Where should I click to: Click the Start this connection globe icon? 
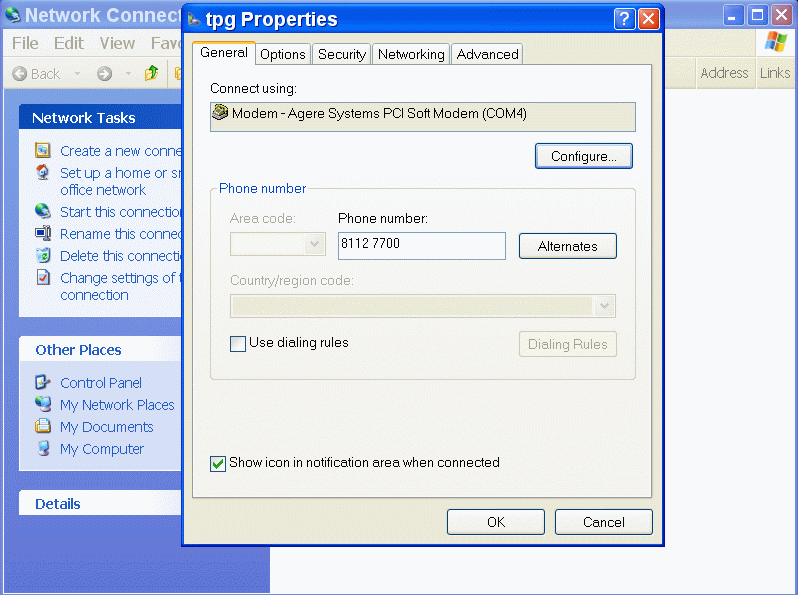pyautogui.click(x=43, y=211)
